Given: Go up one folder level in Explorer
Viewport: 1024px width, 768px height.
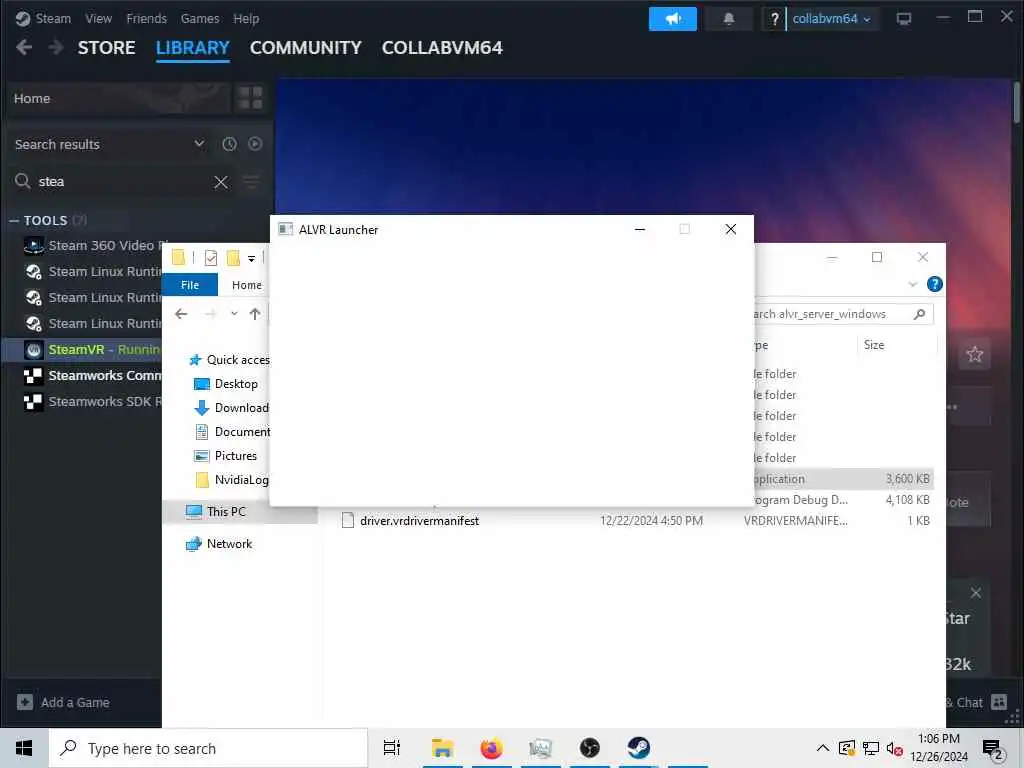Looking at the screenshot, I should 255,314.
